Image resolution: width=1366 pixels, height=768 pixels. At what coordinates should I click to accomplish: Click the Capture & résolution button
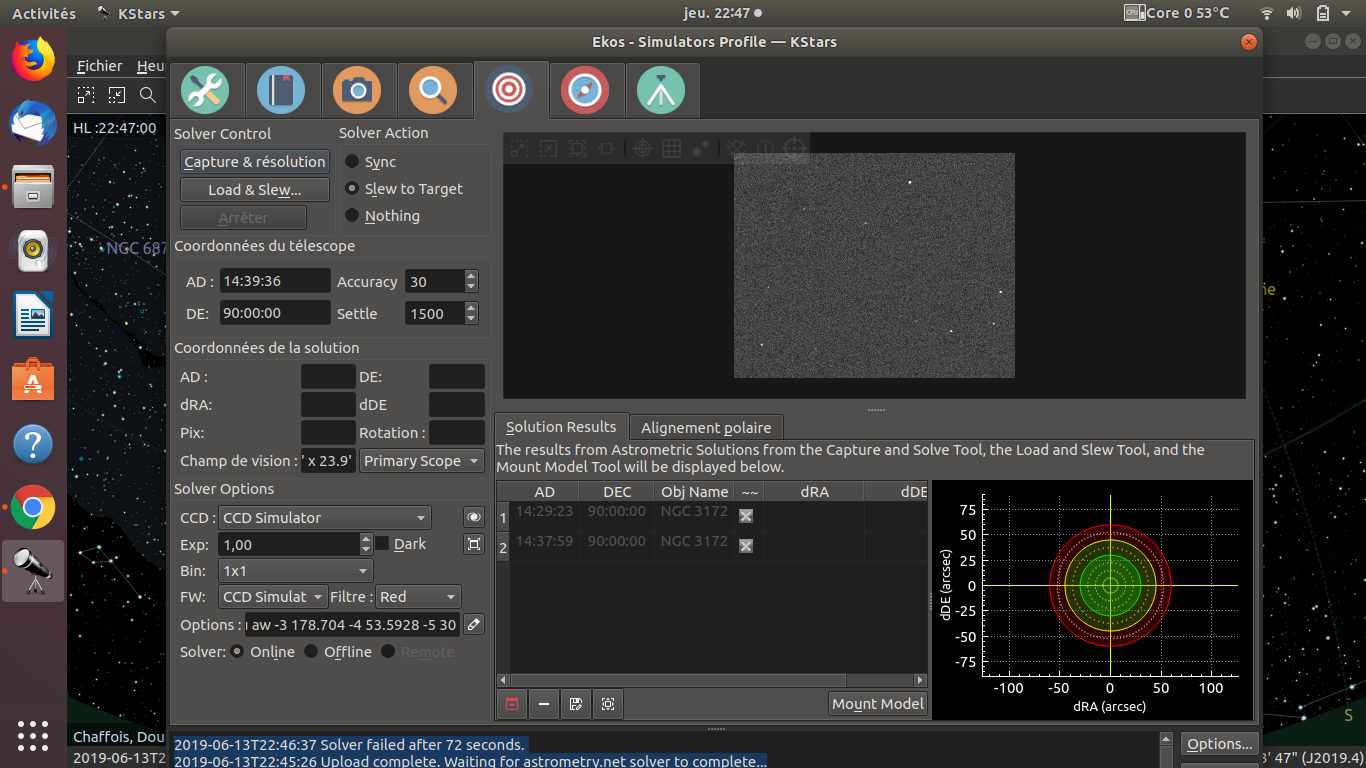255,162
